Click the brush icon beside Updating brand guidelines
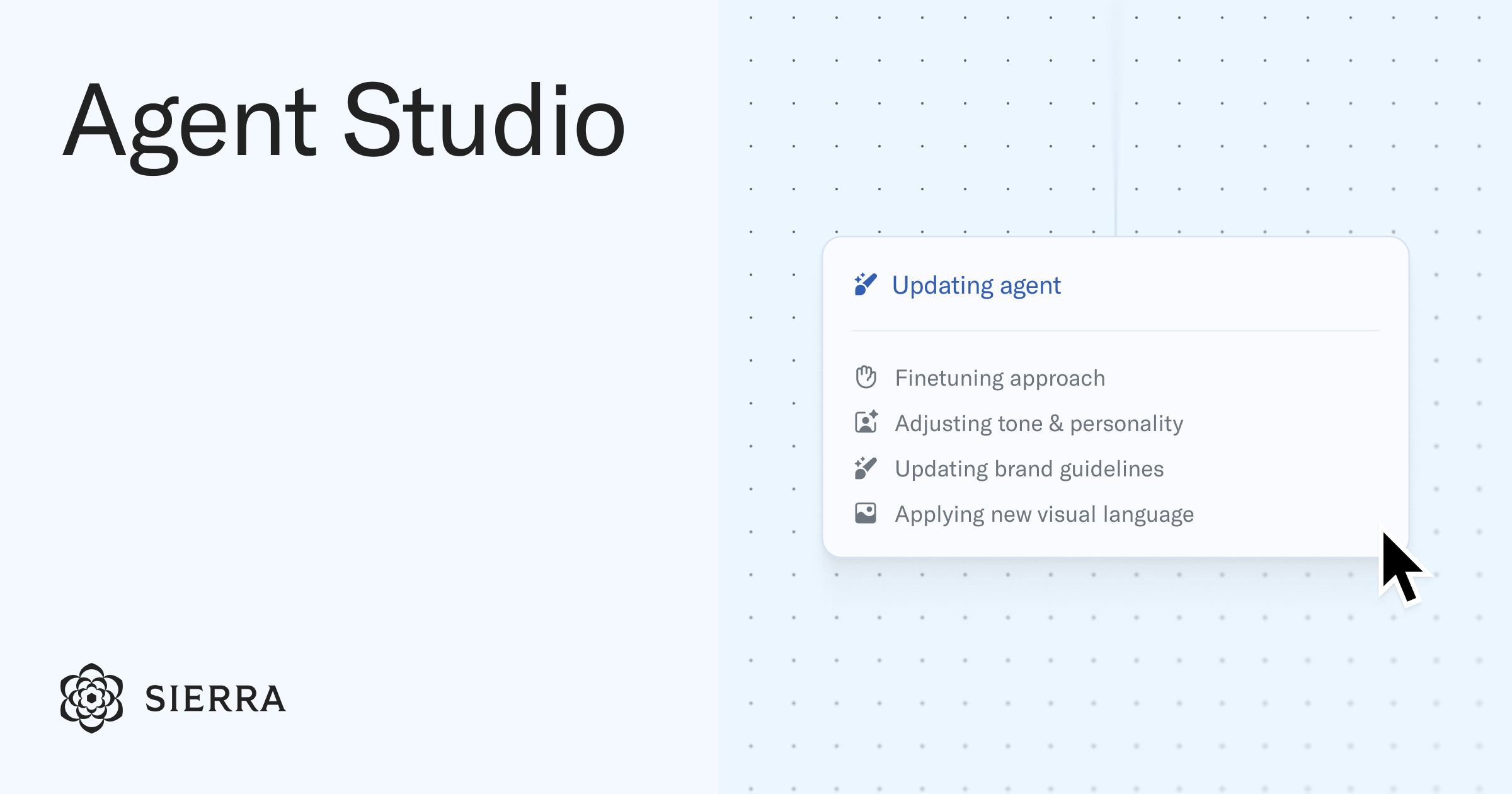This screenshot has height=794, width=1512. coord(866,468)
